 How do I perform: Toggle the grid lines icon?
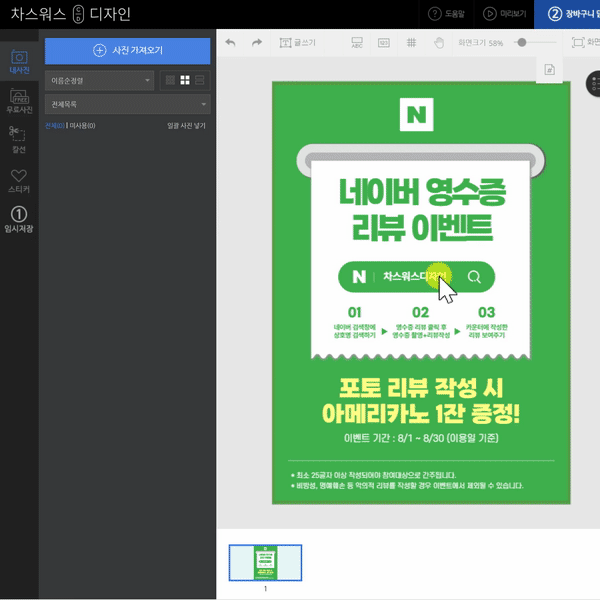tap(411, 42)
